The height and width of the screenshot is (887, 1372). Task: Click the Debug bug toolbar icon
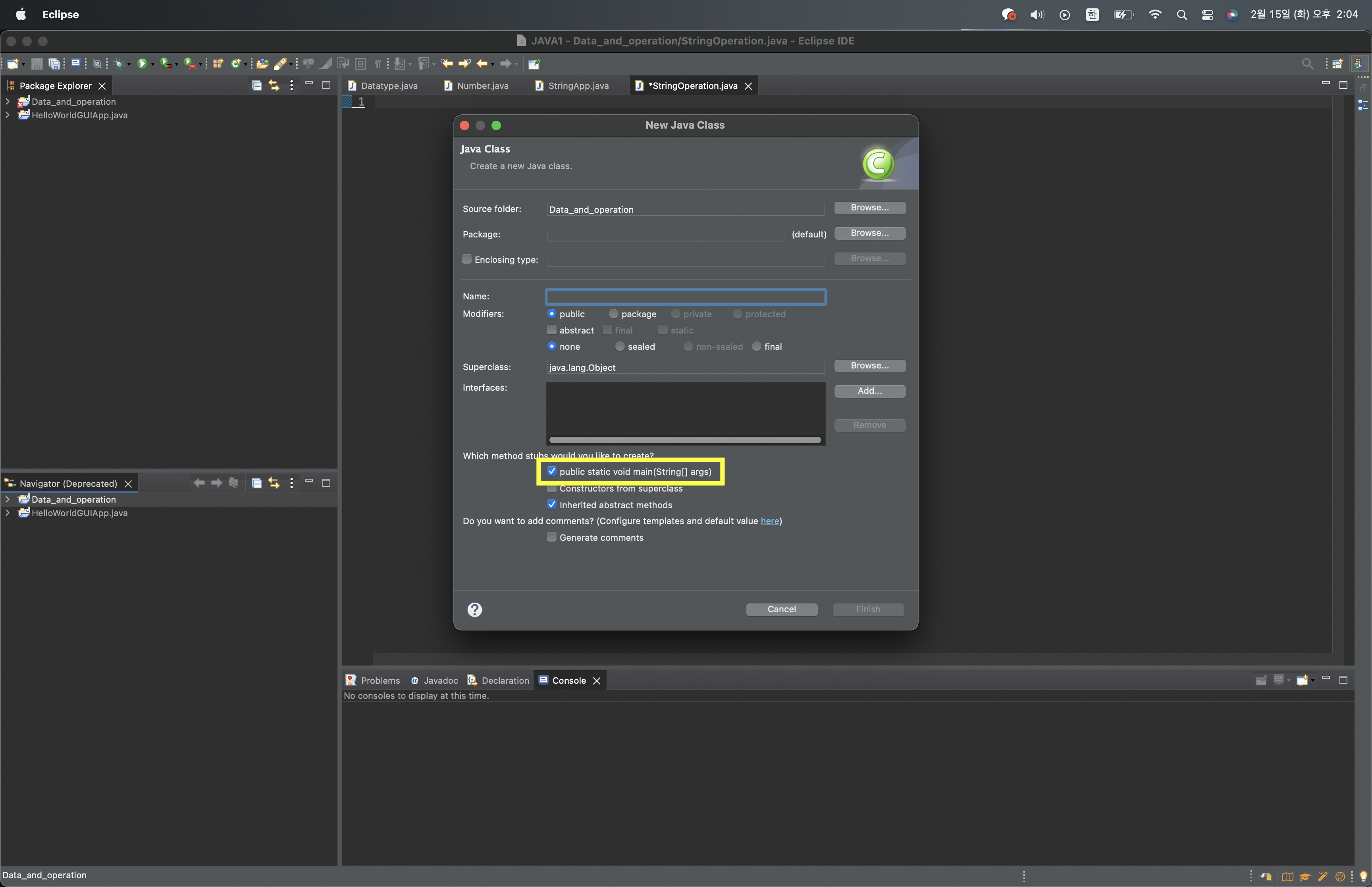pyautogui.click(x=119, y=64)
